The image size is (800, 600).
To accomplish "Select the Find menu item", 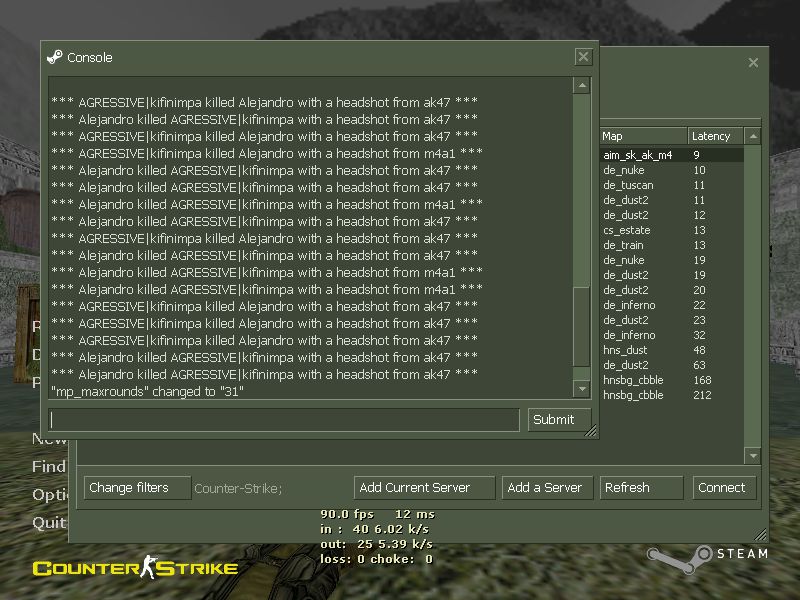I will (x=48, y=466).
